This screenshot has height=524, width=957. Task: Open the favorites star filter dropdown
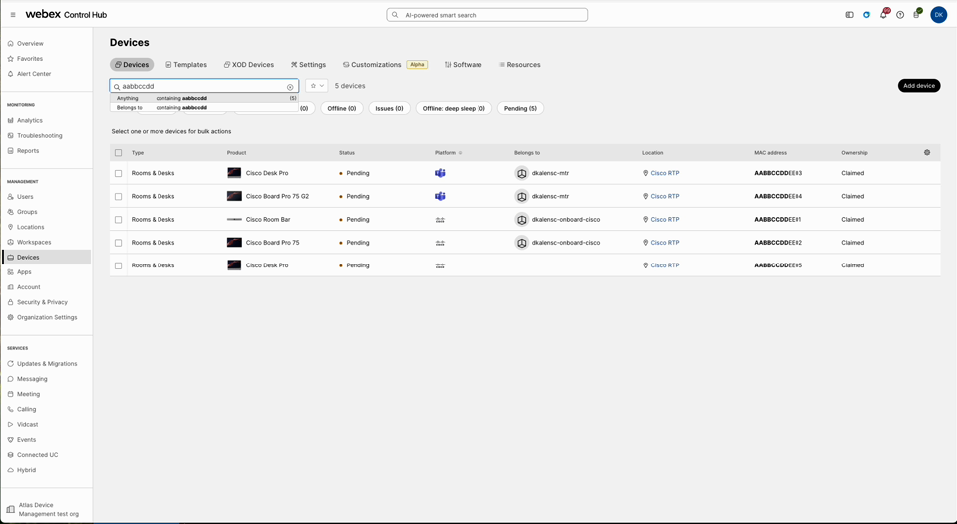316,86
